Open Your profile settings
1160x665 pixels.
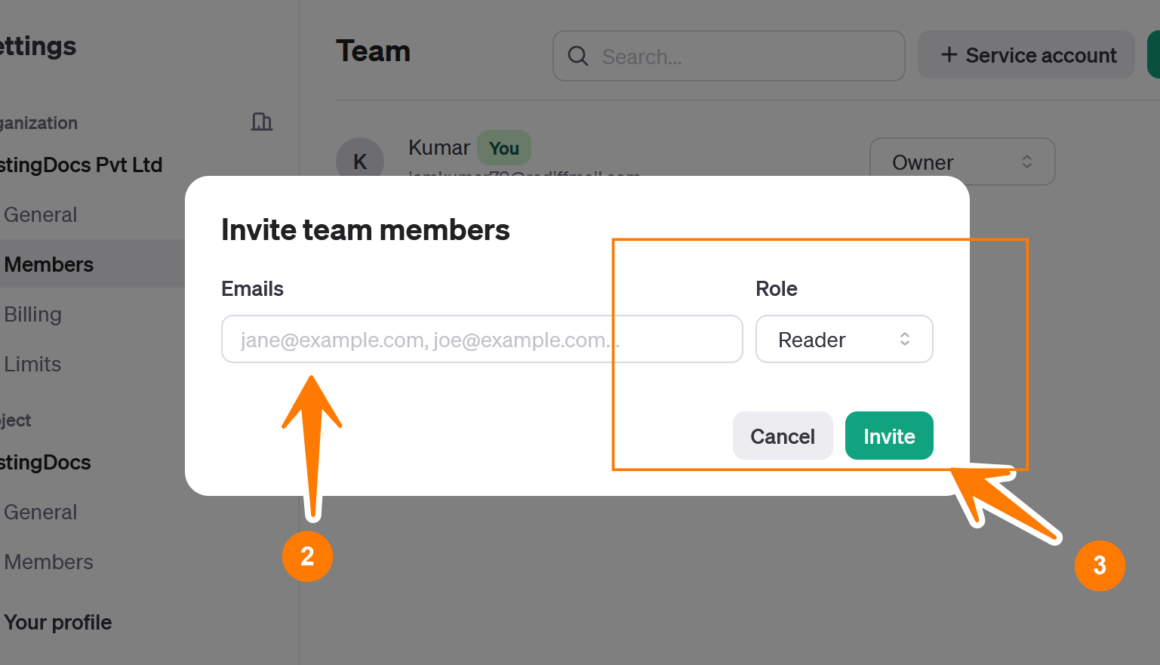coord(58,622)
